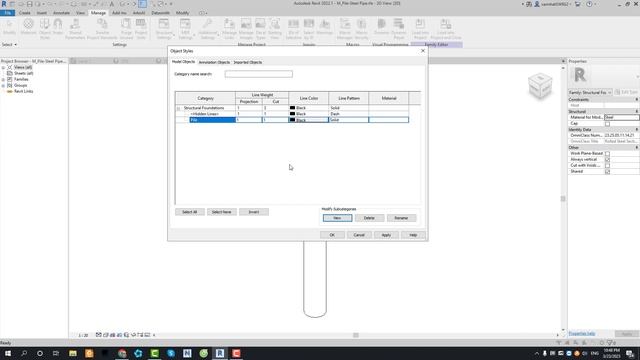Click the Select by ID icon

(309, 28)
